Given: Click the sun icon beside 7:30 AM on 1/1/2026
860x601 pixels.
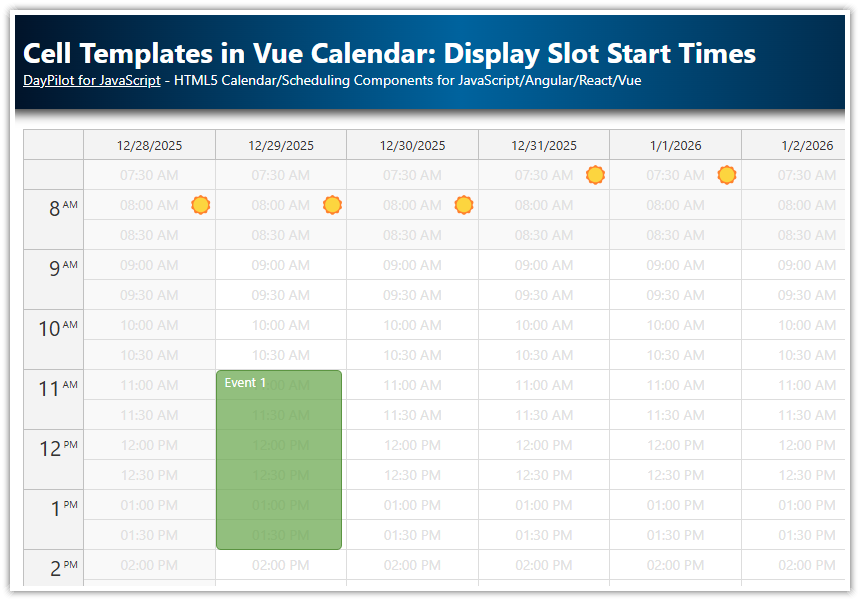Looking at the screenshot, I should click(726, 174).
